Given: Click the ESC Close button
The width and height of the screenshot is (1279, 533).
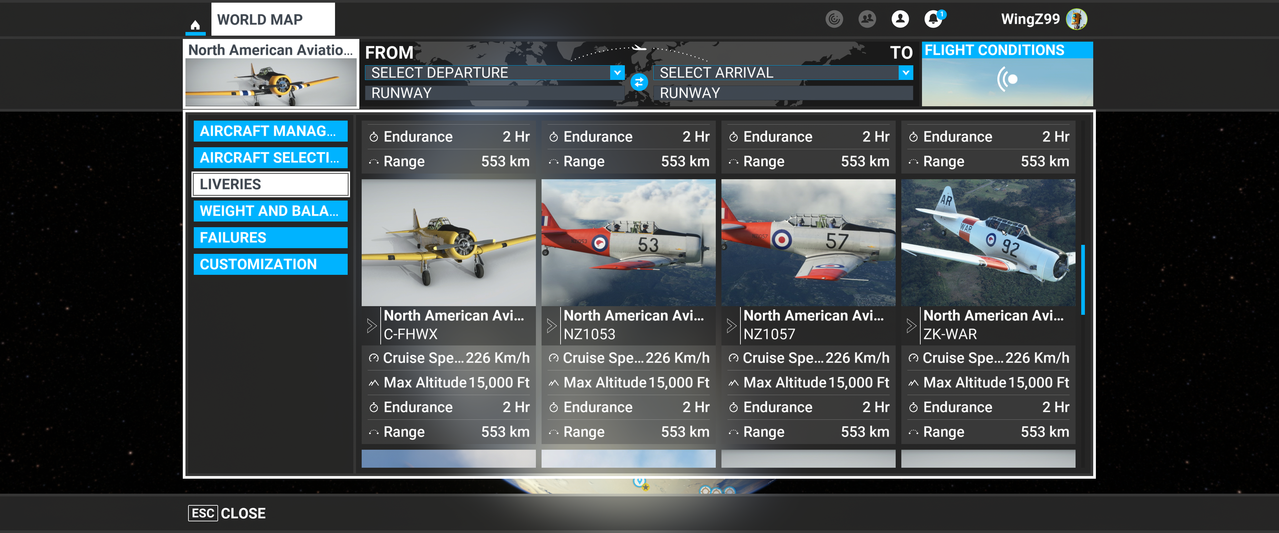Looking at the screenshot, I should coord(227,513).
